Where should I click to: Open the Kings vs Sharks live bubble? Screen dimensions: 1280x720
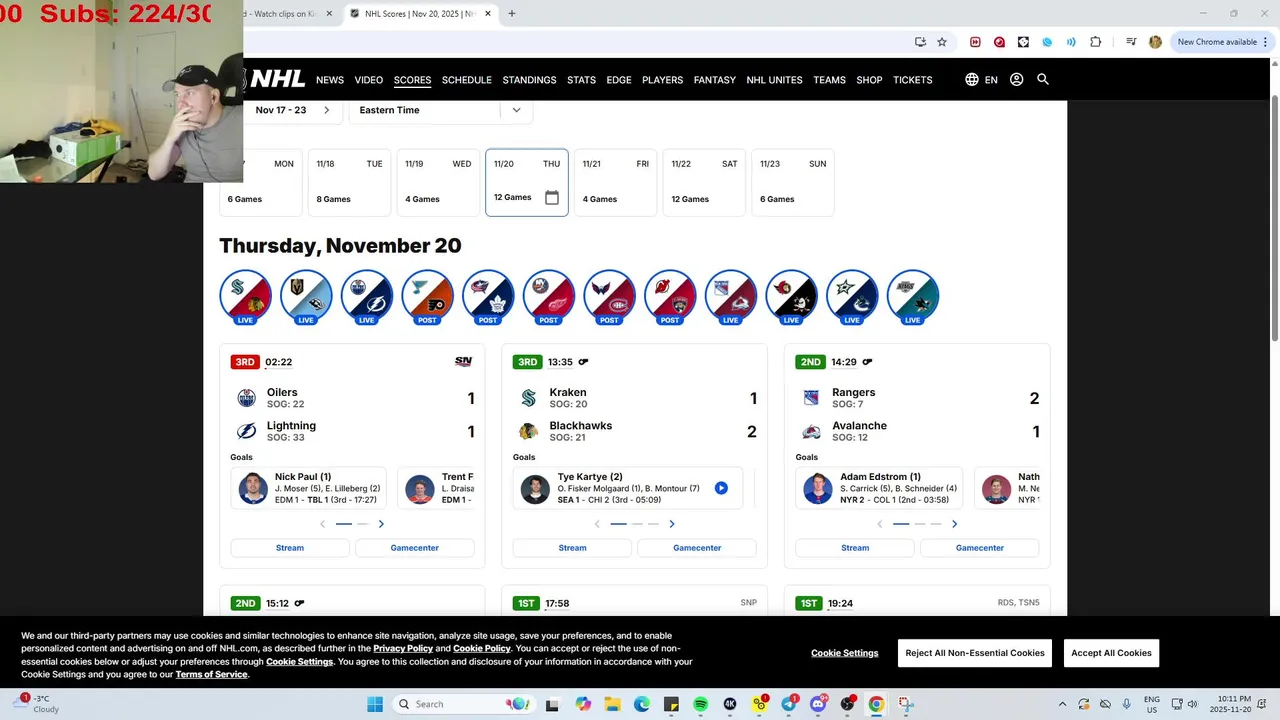pos(913,296)
